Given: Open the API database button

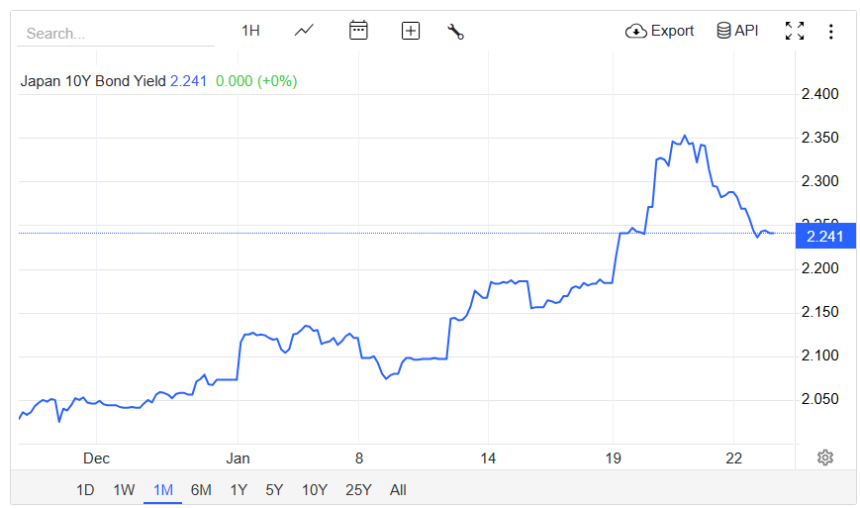Looking at the screenshot, I should click(x=737, y=31).
